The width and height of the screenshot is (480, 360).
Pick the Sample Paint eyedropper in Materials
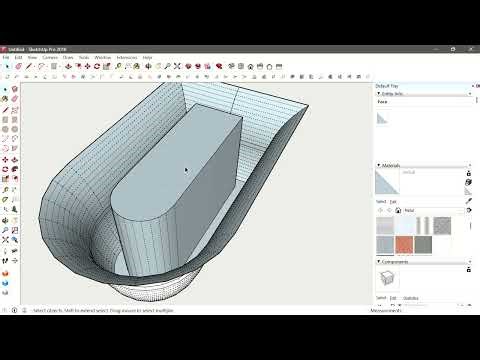pos(469,201)
